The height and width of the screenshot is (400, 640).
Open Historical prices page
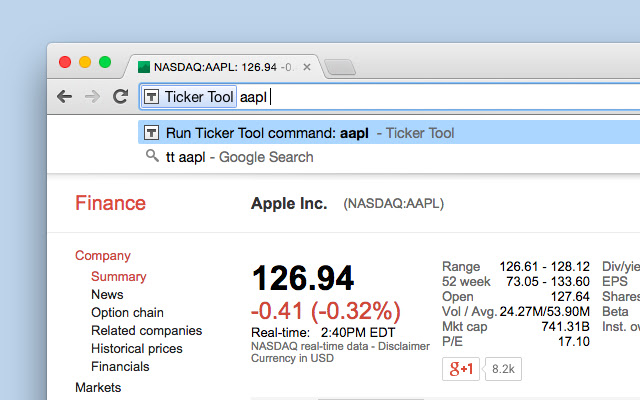(x=137, y=349)
